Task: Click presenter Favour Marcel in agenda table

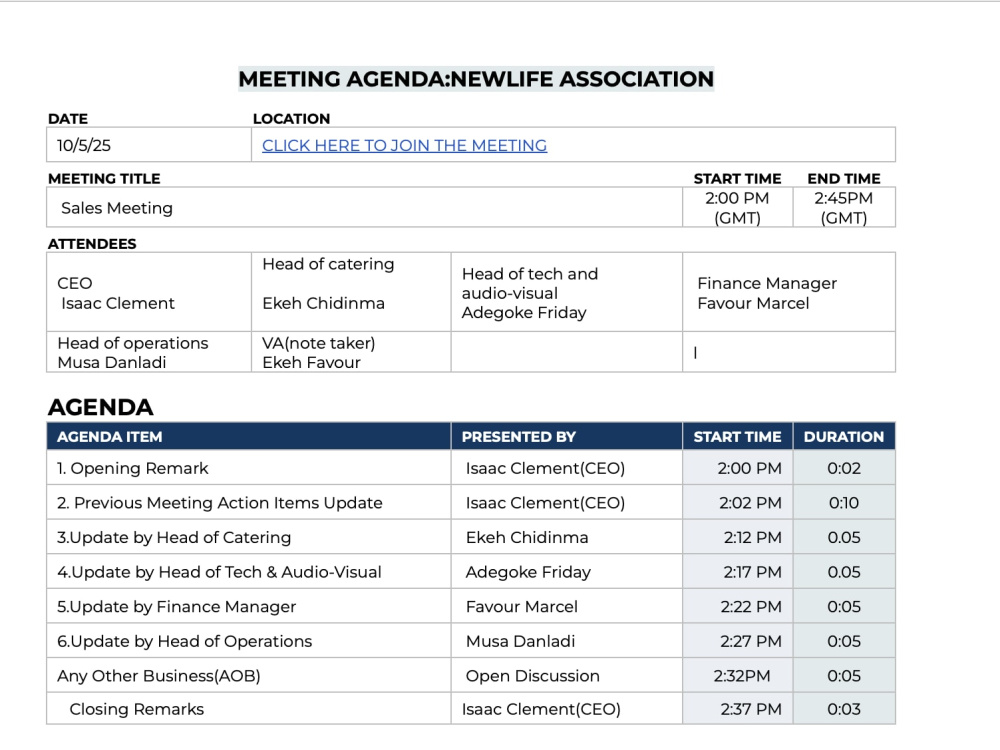Action: tap(566, 606)
